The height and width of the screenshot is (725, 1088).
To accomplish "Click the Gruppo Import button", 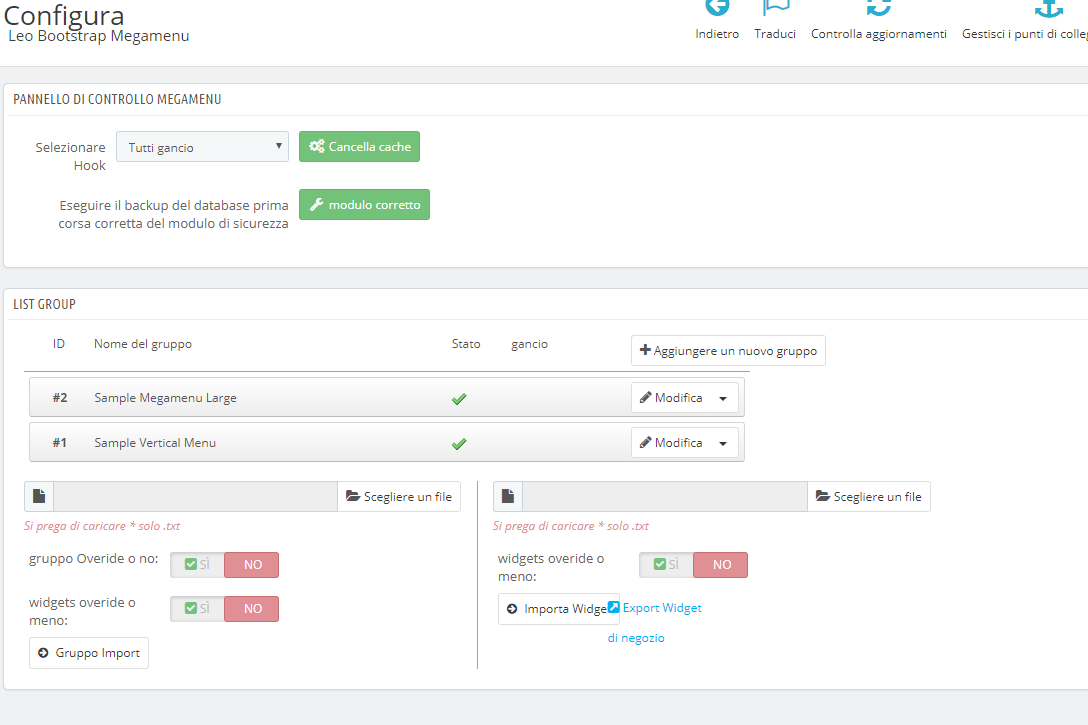I will pyautogui.click(x=89, y=653).
